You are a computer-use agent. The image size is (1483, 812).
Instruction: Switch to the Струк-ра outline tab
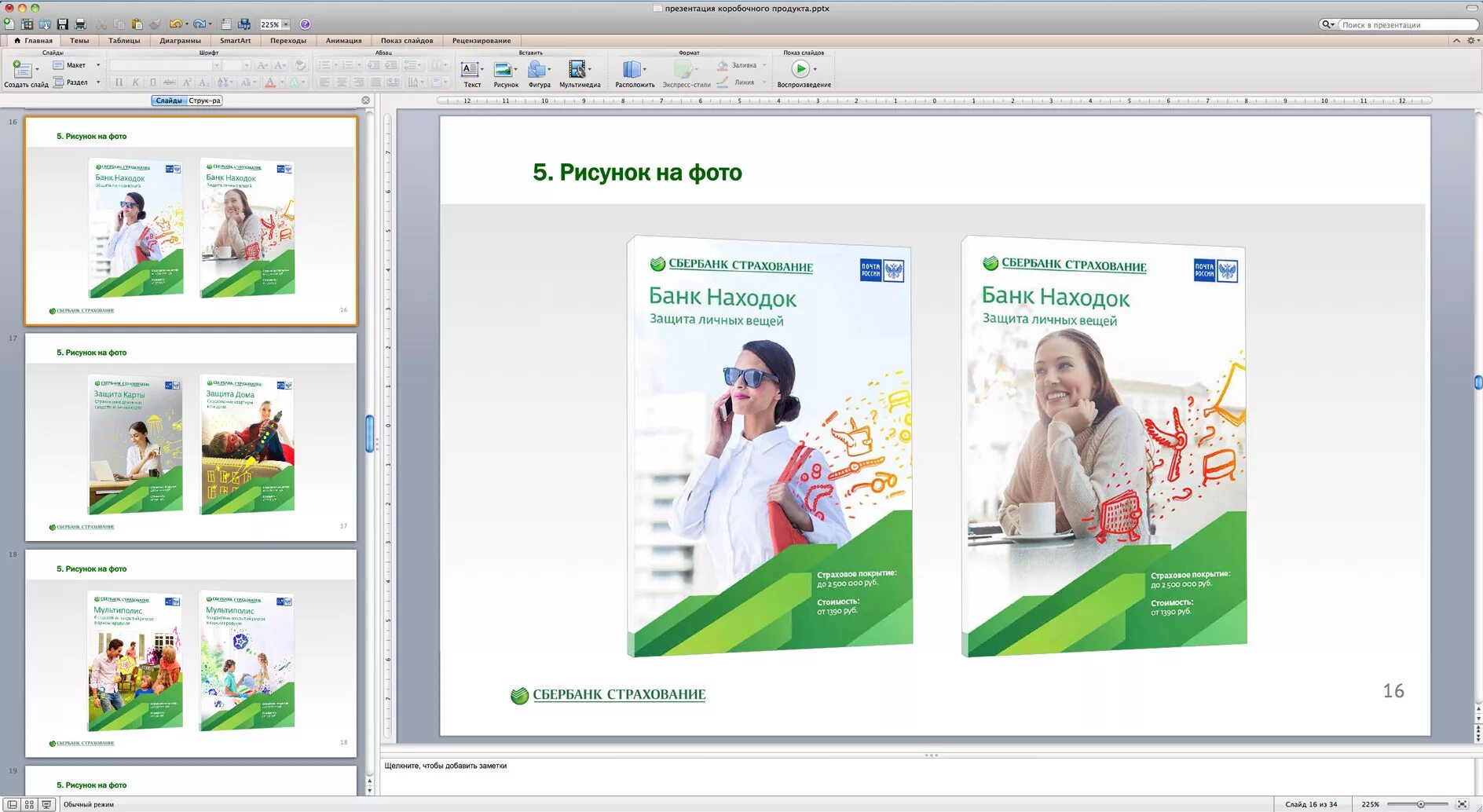(204, 101)
